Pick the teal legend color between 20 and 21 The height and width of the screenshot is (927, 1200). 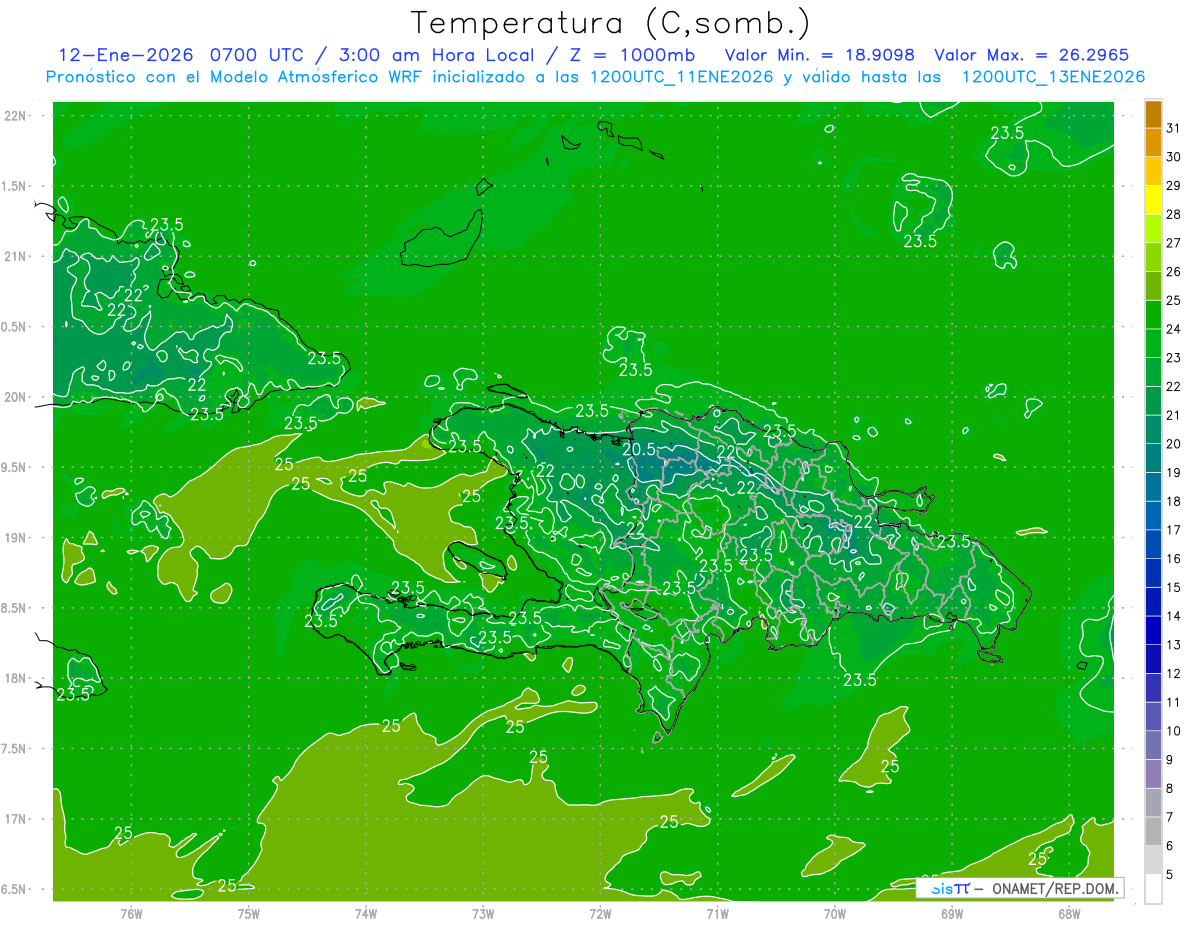click(x=1153, y=430)
